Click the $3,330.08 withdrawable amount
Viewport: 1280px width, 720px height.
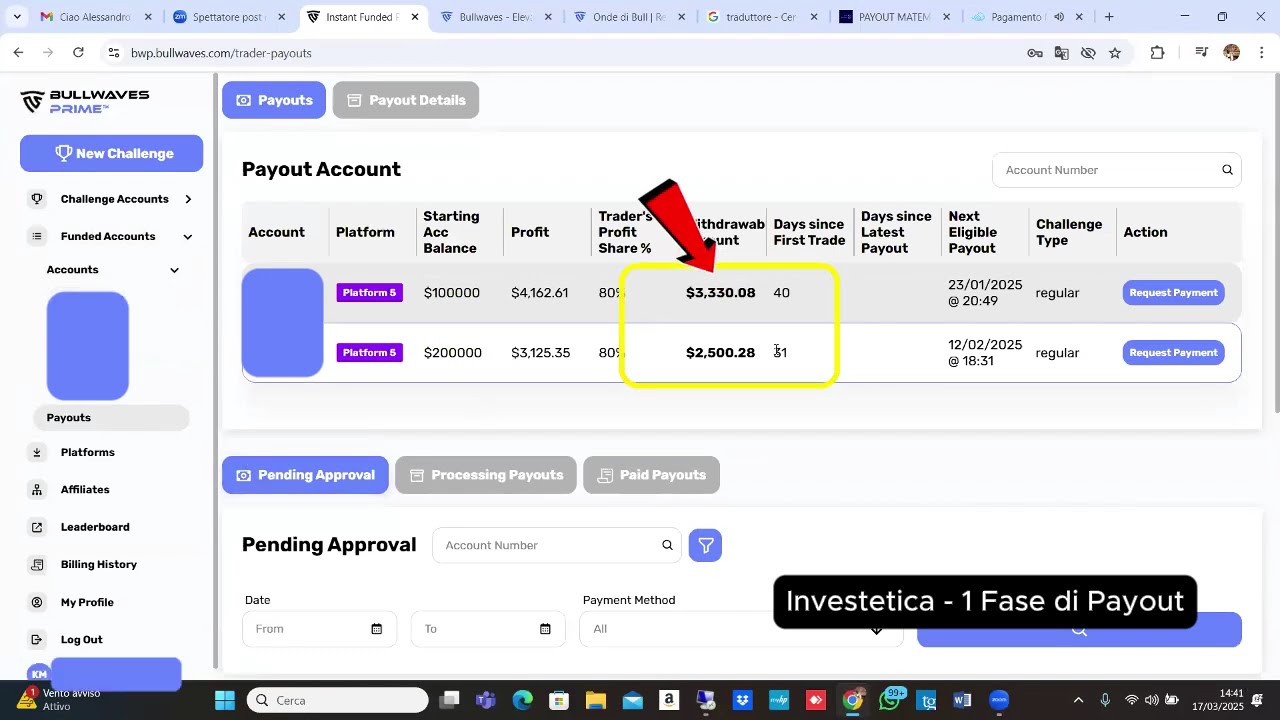pos(720,293)
